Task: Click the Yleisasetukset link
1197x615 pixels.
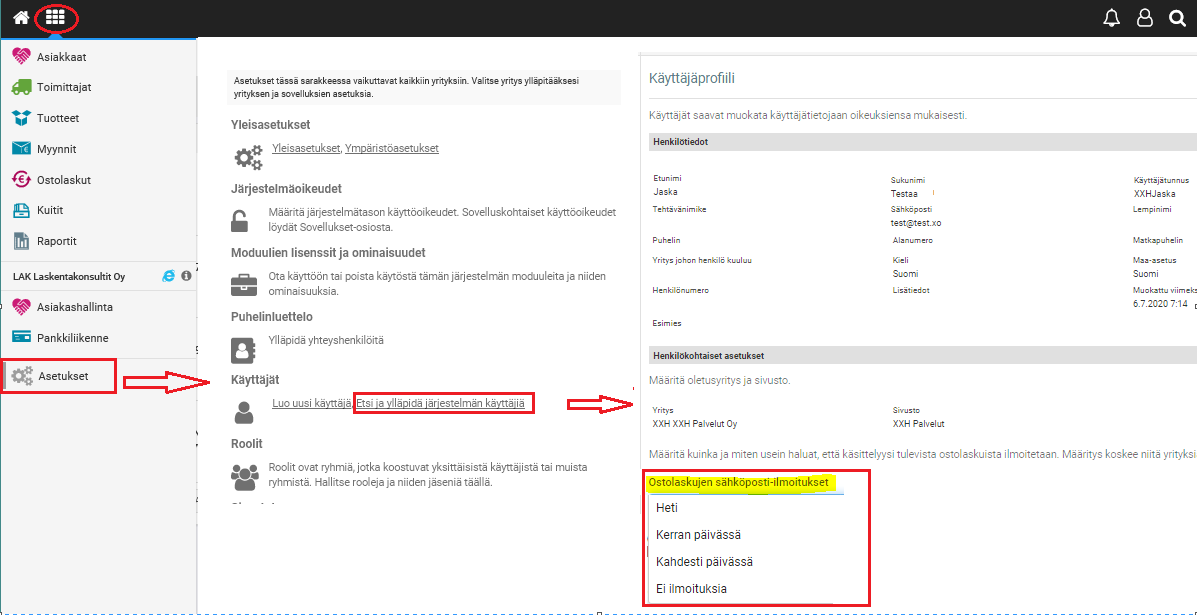Action: click(x=306, y=148)
